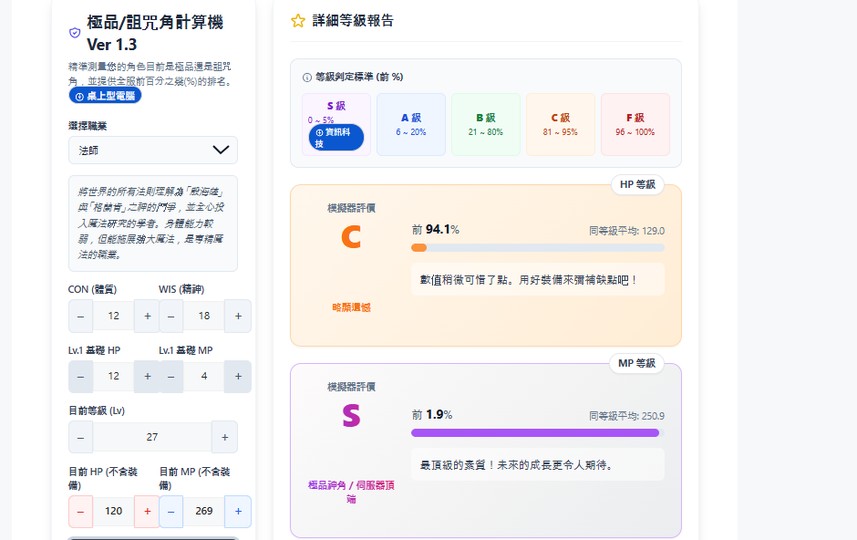Click the 目前等級 input field showing 27
This screenshot has width=857, height=540.
pos(153,436)
